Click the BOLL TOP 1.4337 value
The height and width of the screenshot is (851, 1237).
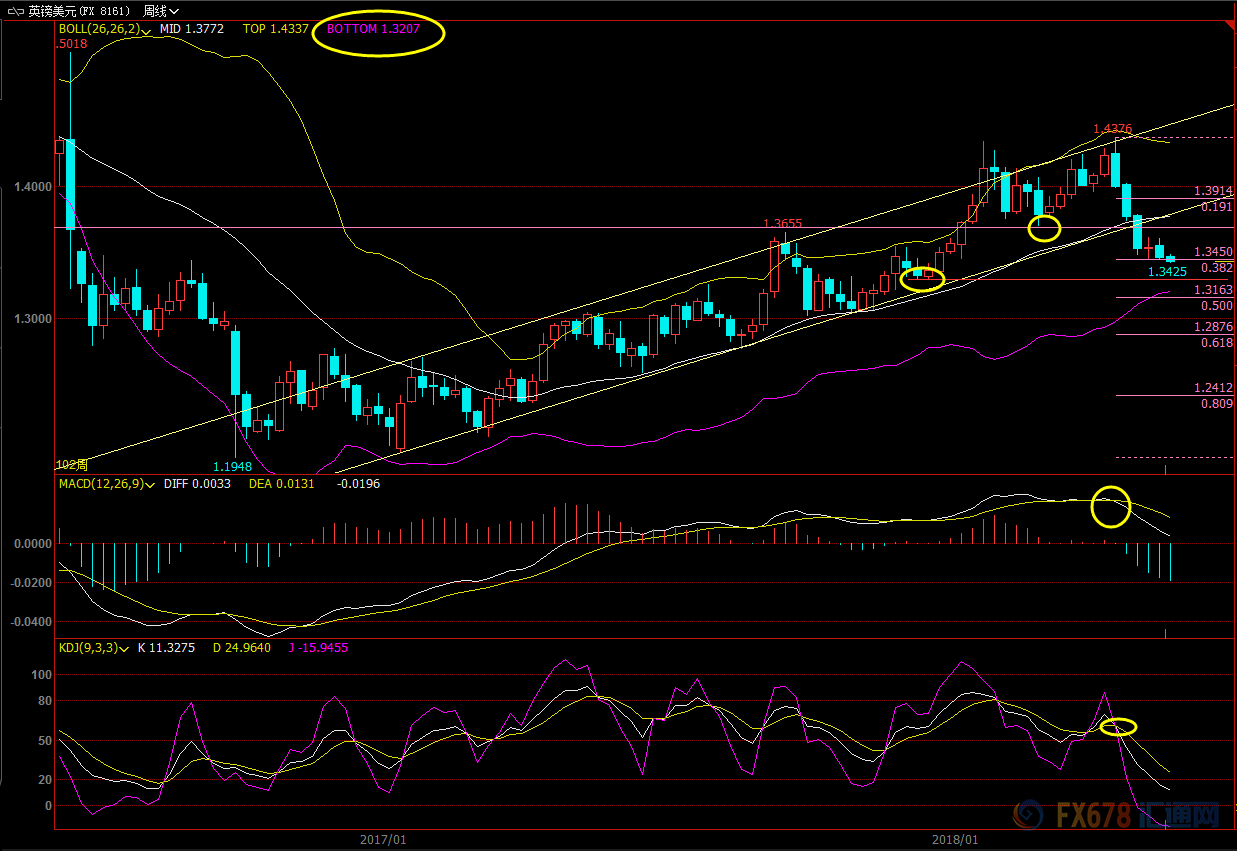(x=276, y=30)
